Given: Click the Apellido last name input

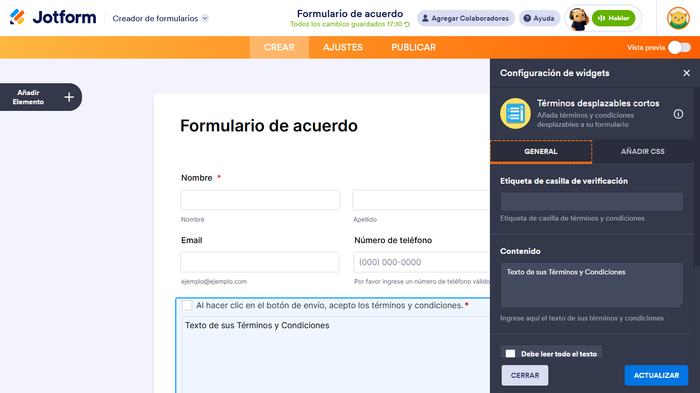Looking at the screenshot, I should 421,200.
